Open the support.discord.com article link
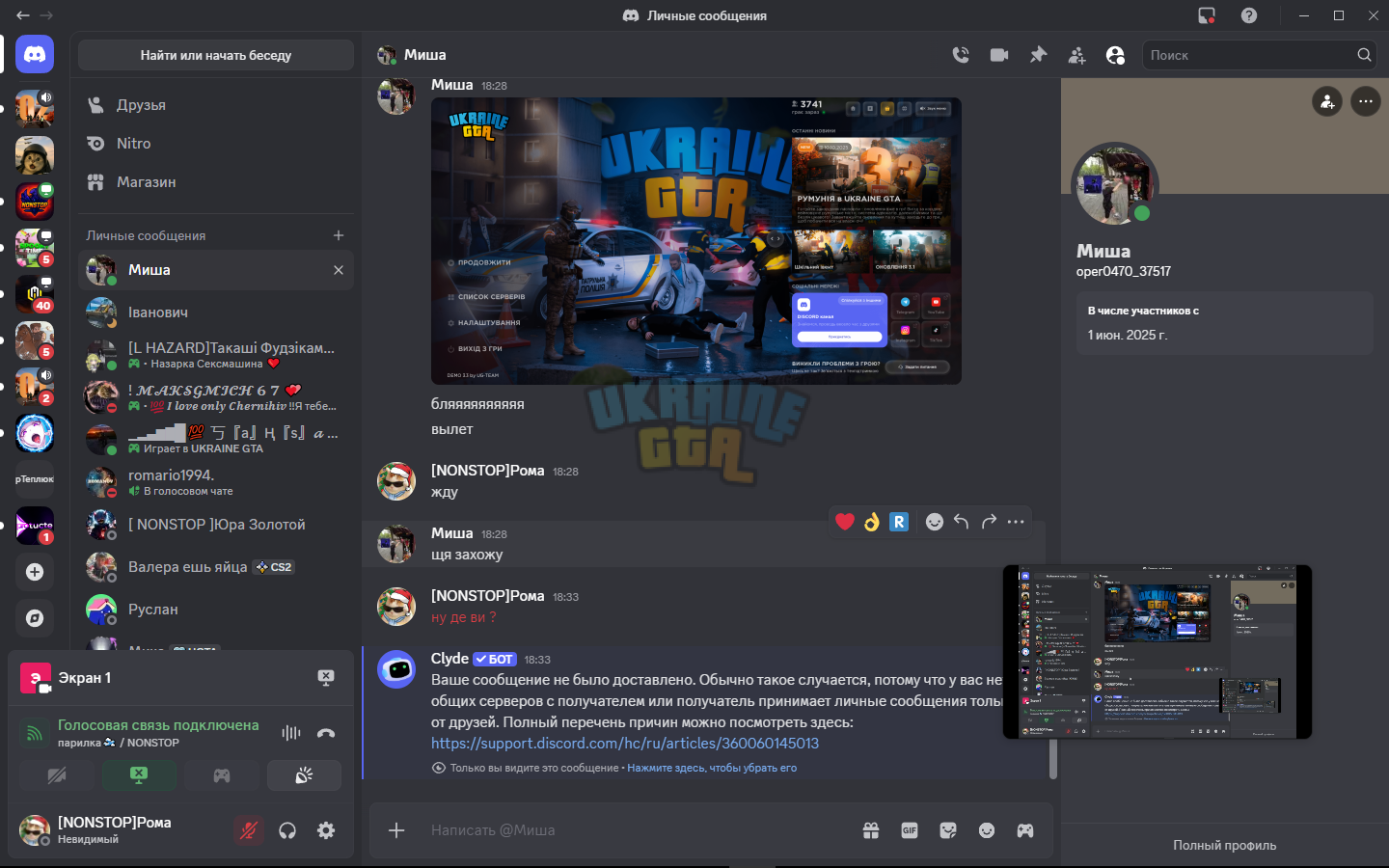This screenshot has width=1389, height=868. pyautogui.click(x=625, y=744)
